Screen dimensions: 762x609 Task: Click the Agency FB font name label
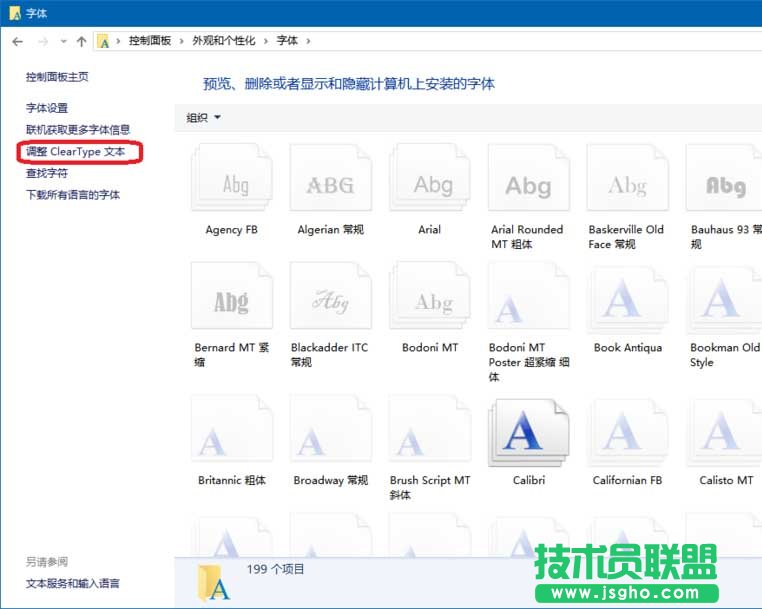[x=231, y=230]
